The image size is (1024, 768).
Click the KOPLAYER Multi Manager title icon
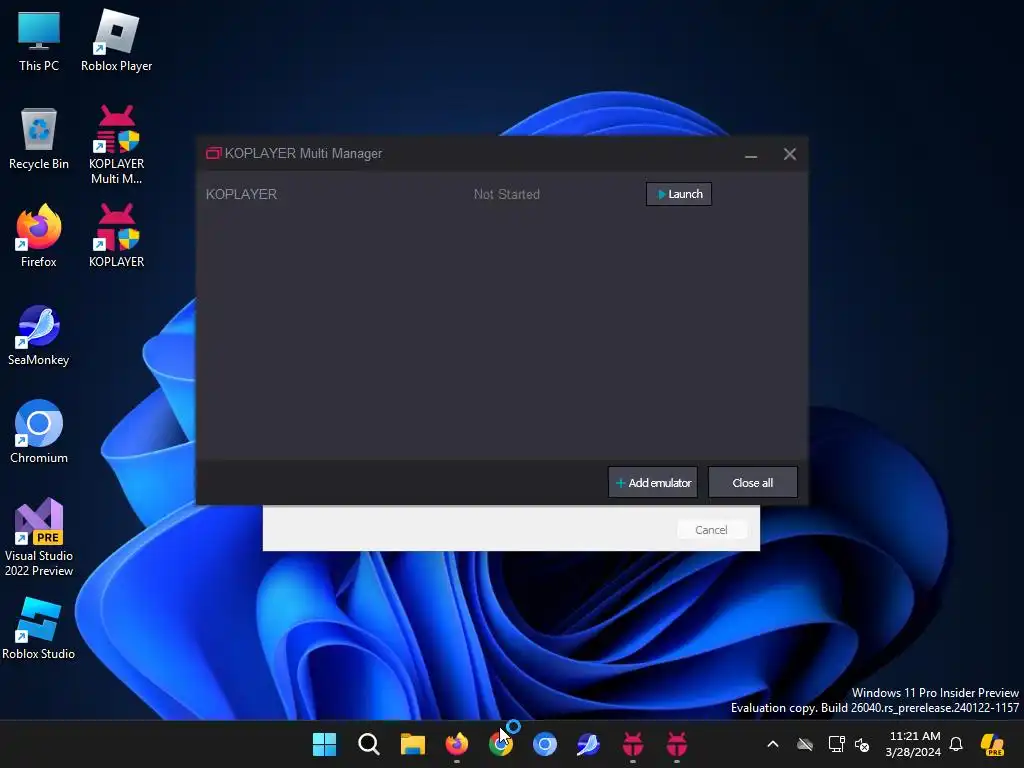pyautogui.click(x=214, y=153)
